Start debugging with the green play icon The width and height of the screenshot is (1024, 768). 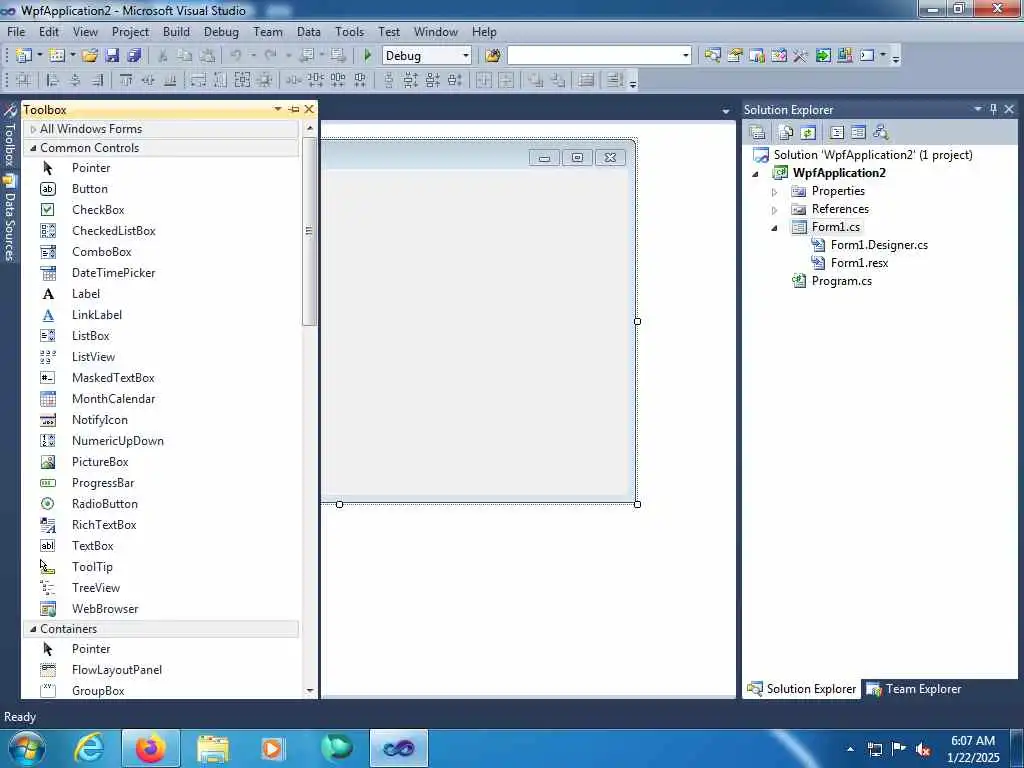pyautogui.click(x=368, y=56)
